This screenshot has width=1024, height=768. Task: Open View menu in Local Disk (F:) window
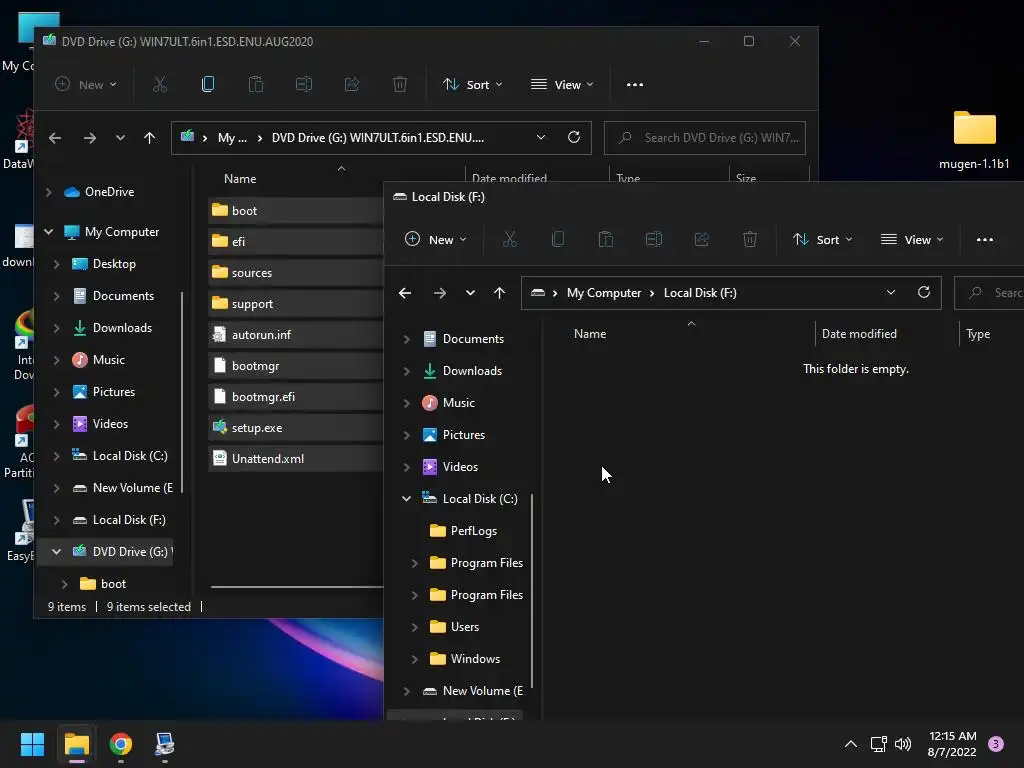click(x=911, y=240)
